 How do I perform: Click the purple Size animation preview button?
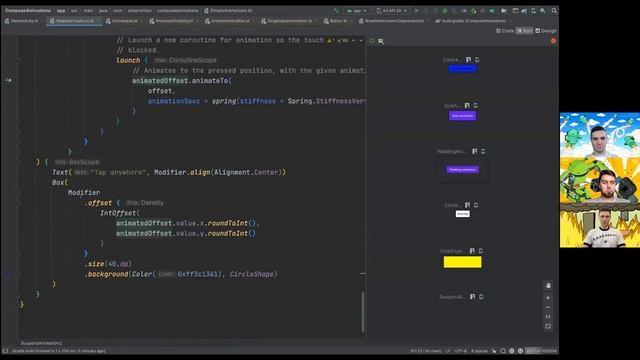[x=462, y=116]
